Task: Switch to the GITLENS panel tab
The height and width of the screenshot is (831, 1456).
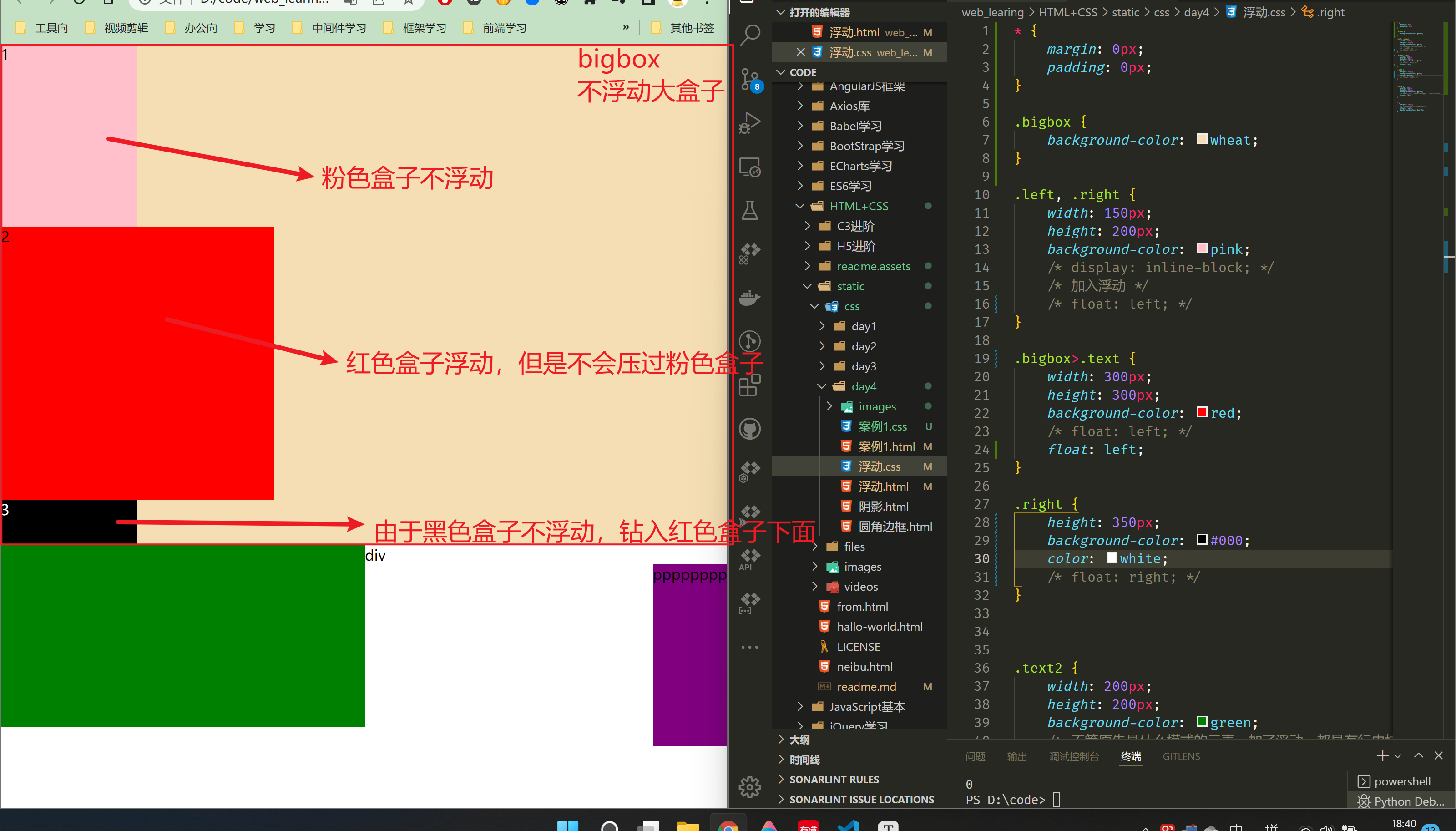Action: tap(1181, 756)
